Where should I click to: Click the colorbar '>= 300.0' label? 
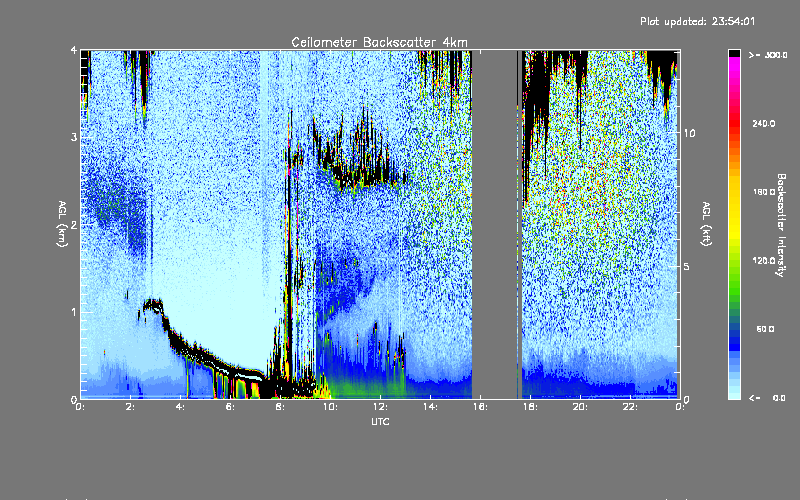(768, 55)
